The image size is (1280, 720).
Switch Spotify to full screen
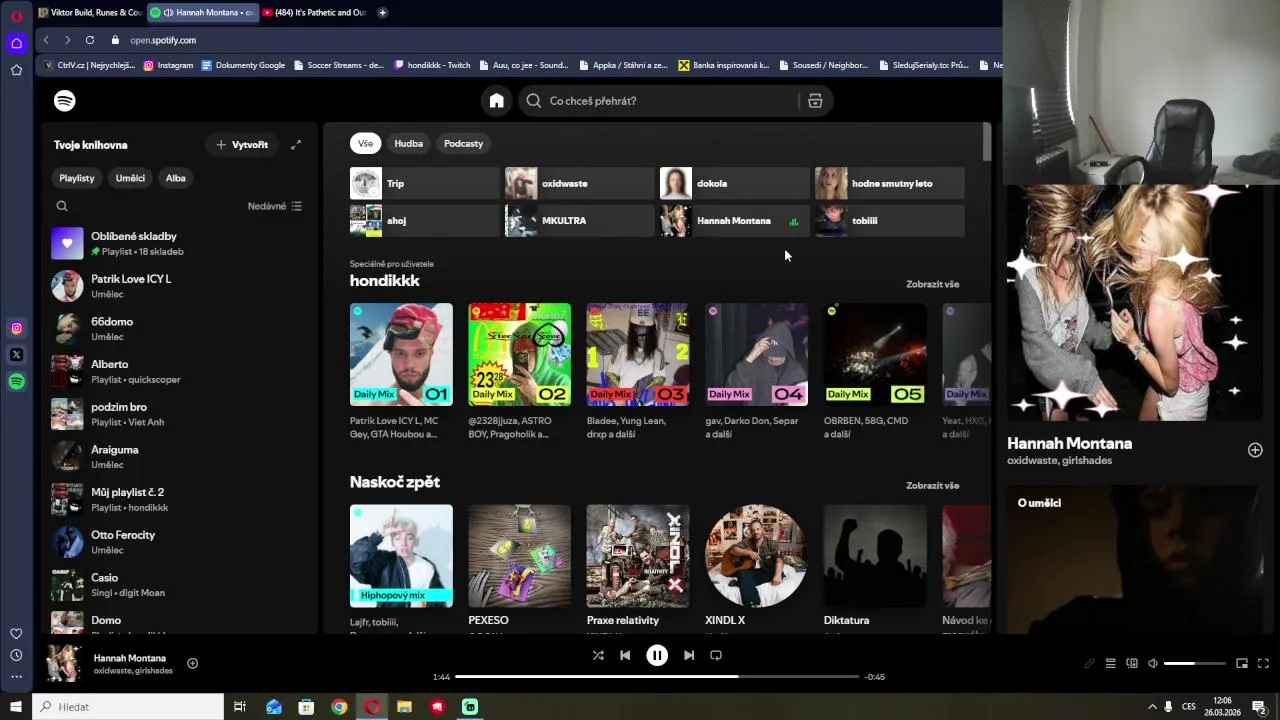[1263, 663]
